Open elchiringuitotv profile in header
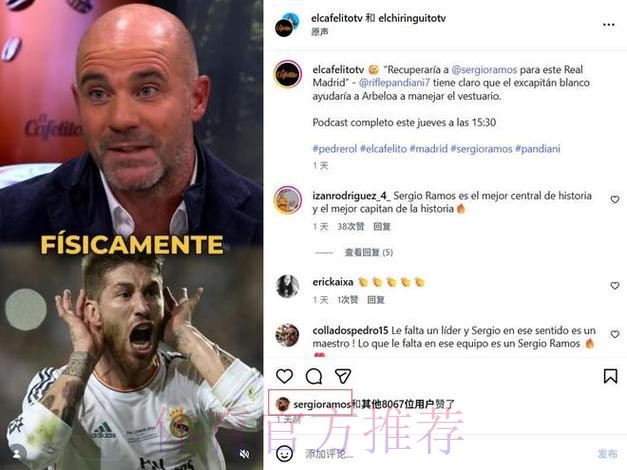 tap(411, 18)
